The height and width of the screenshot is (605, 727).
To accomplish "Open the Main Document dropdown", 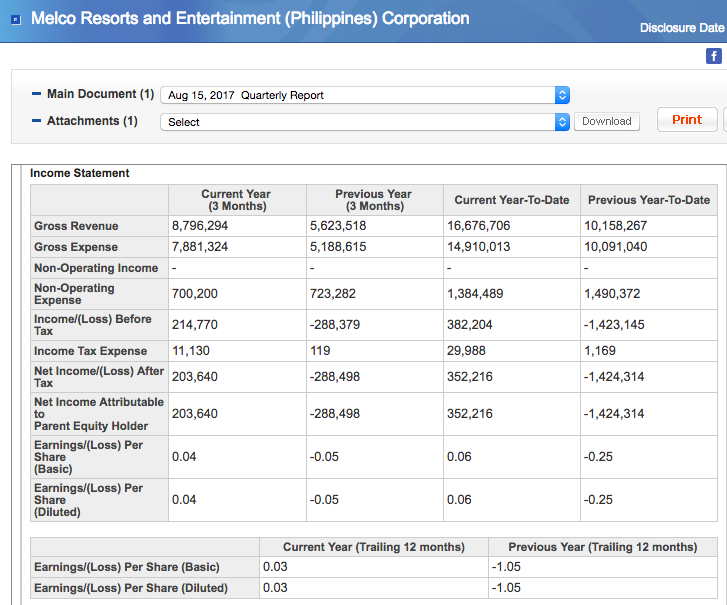I will [365, 95].
